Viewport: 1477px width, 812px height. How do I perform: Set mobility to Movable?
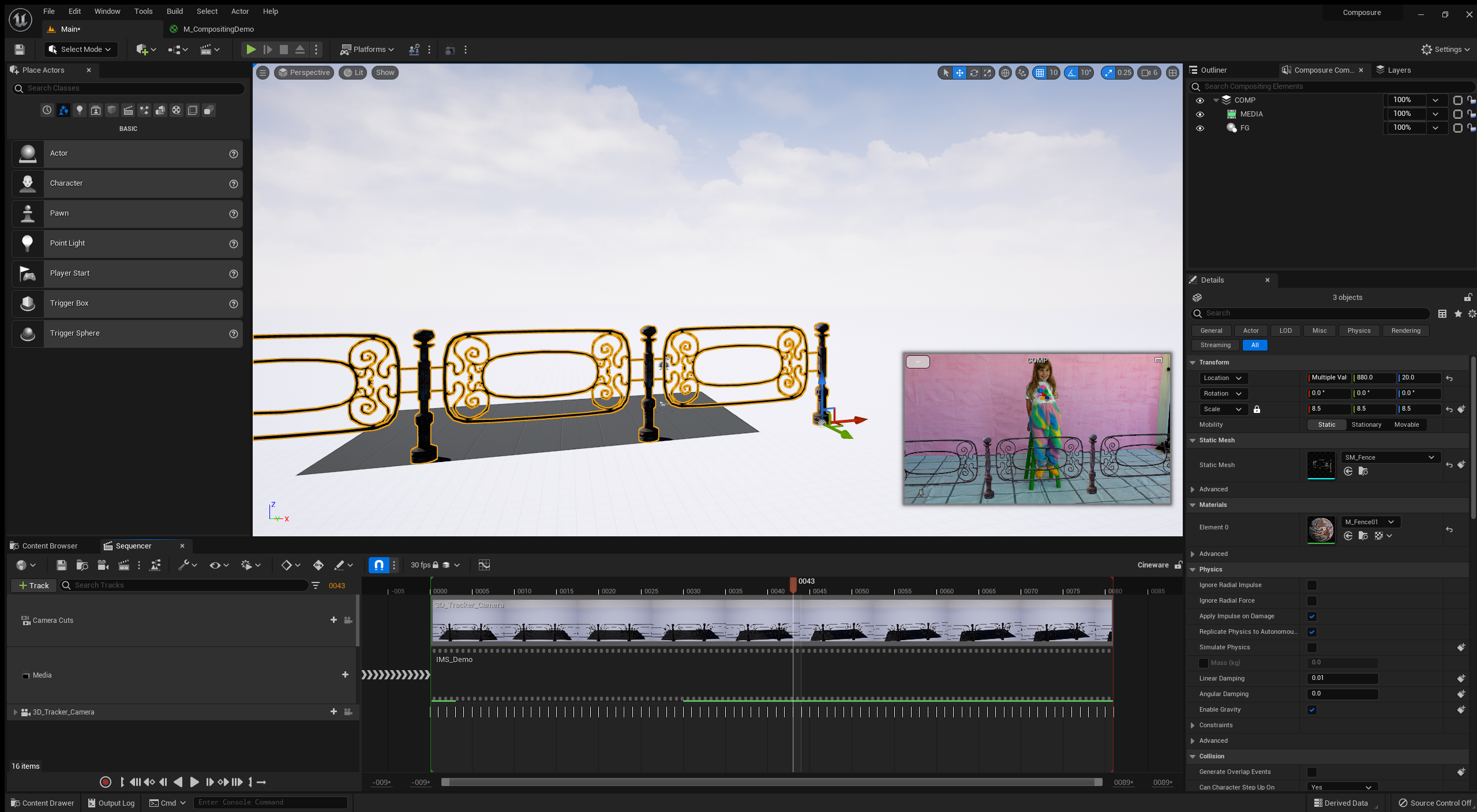(x=1407, y=424)
